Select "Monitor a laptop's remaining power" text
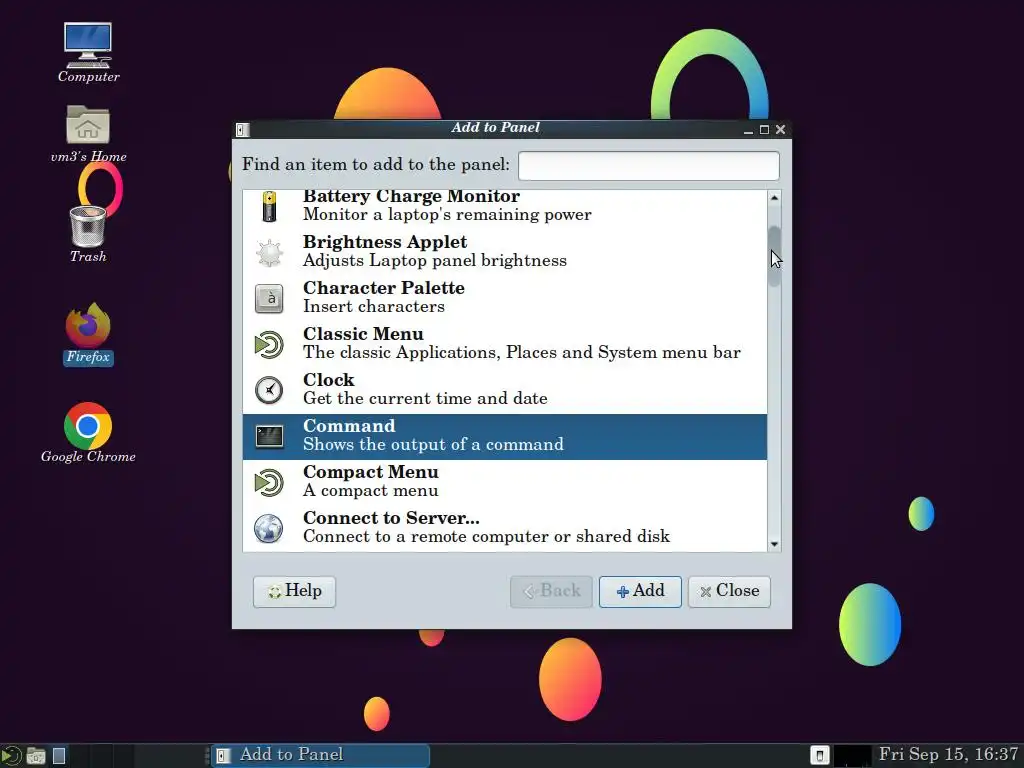 point(447,215)
